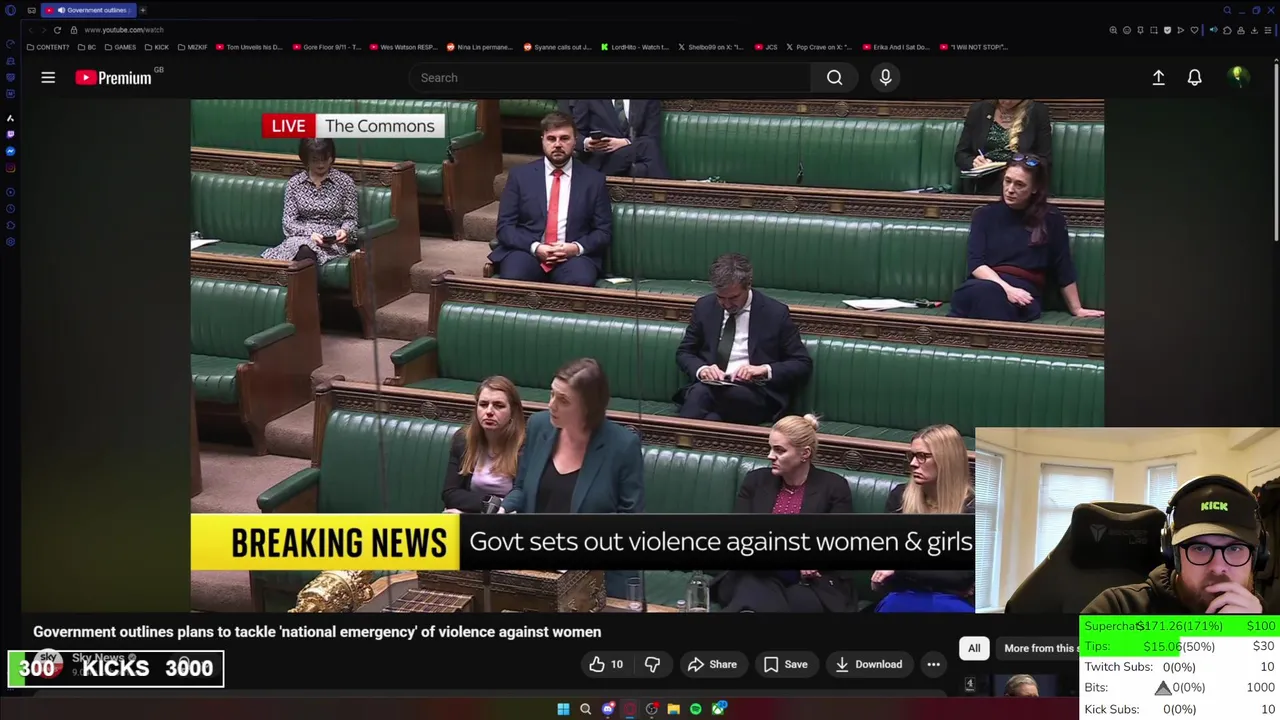Open the MIZKIF bookmarks folder
Viewport: 1280px width, 720px height.
192,47
